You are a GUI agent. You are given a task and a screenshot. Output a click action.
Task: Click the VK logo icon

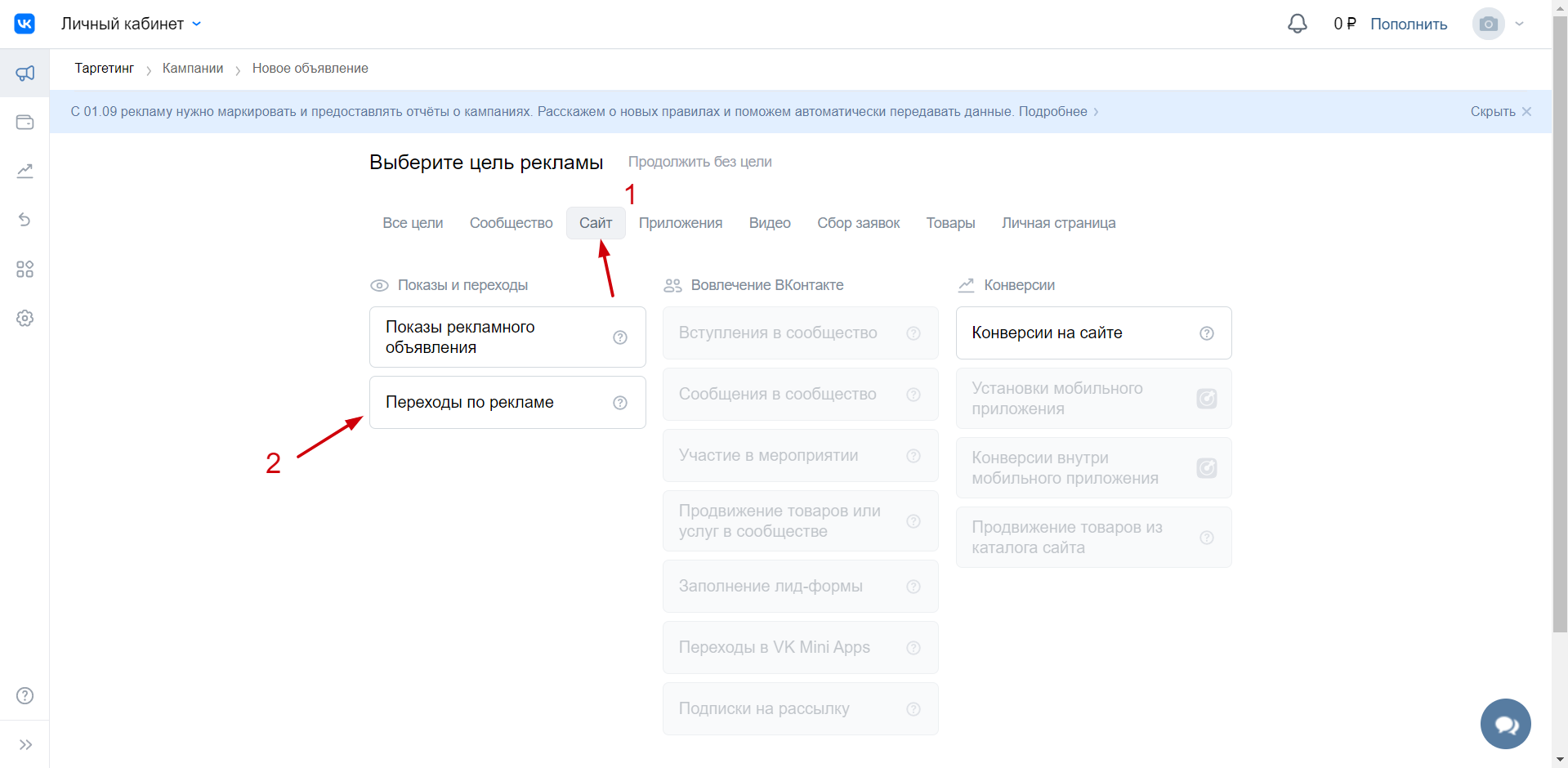pyautogui.click(x=25, y=24)
